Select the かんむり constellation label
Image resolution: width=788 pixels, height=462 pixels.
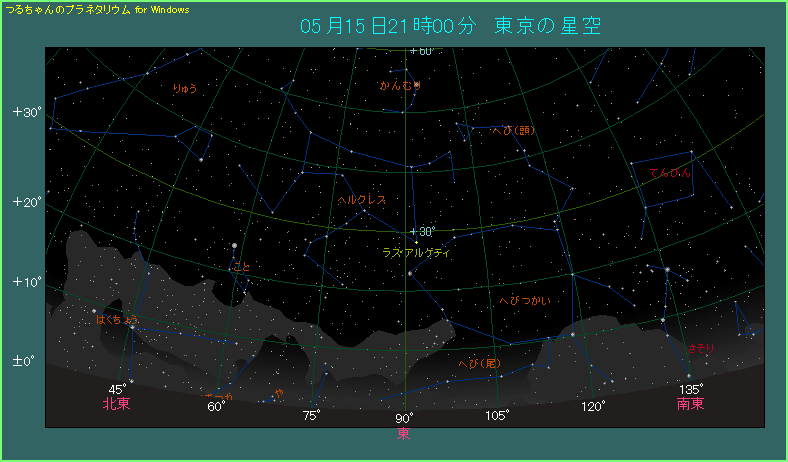point(400,86)
